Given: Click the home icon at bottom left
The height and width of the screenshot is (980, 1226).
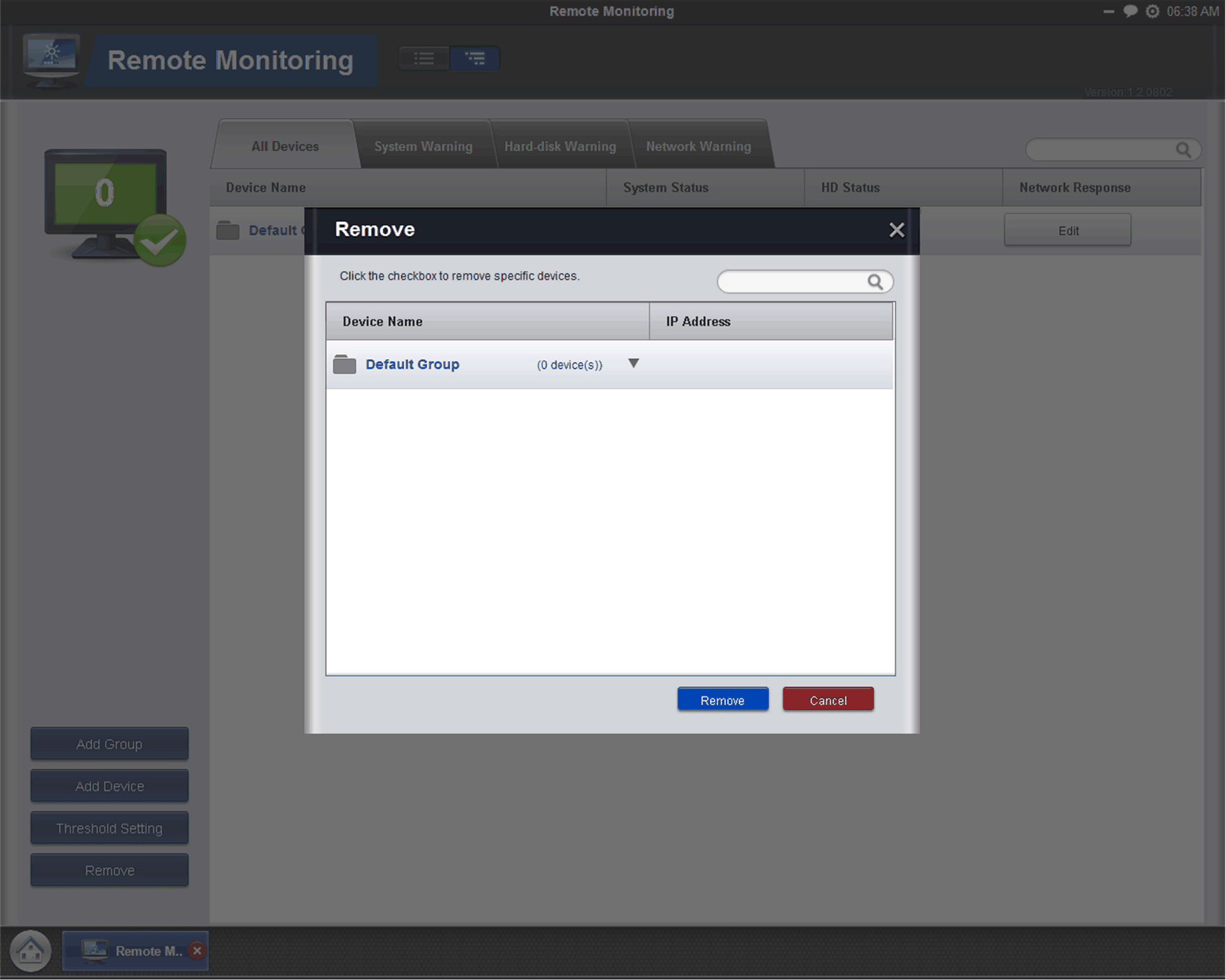Looking at the screenshot, I should point(30,950).
